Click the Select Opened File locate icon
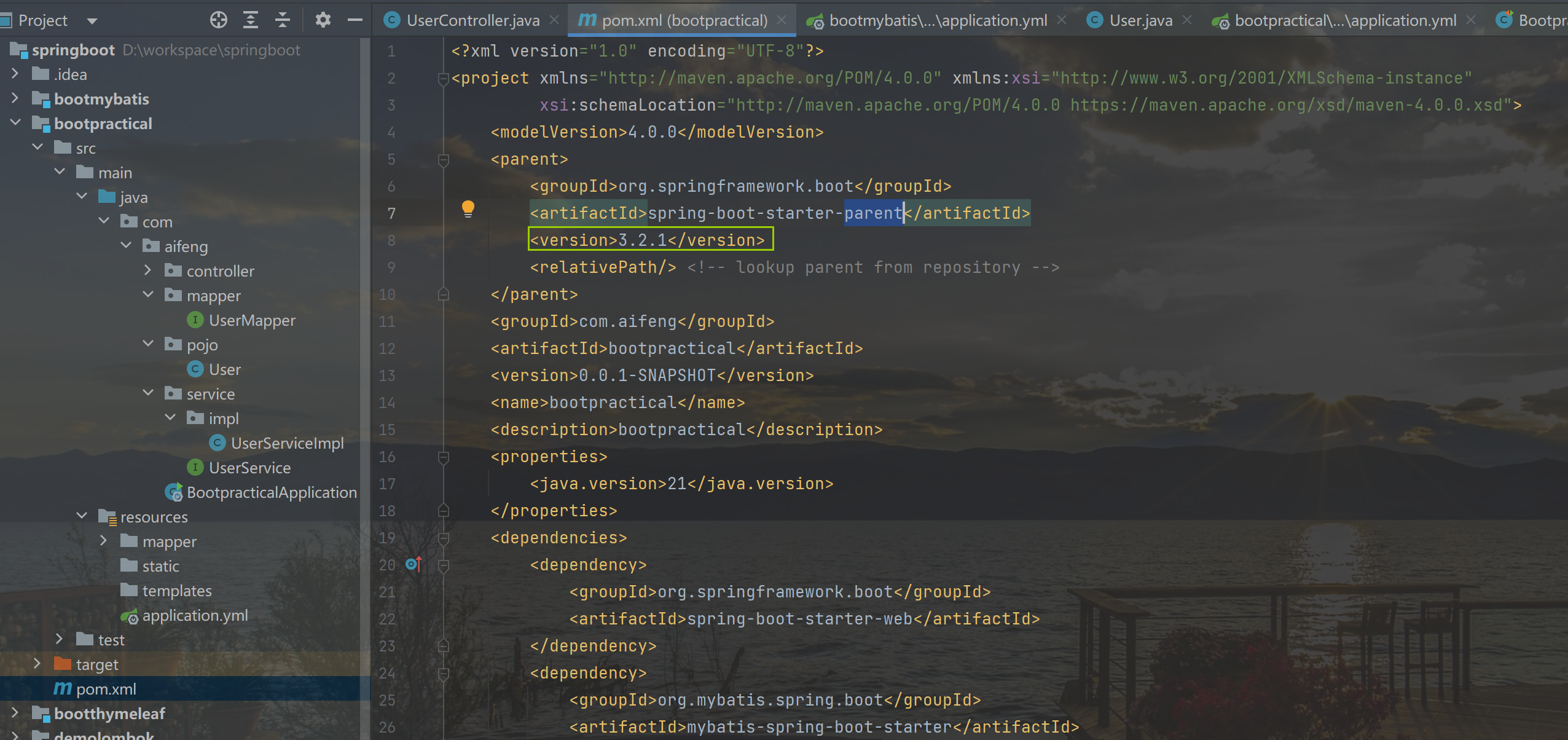The image size is (1568, 740). (x=218, y=20)
